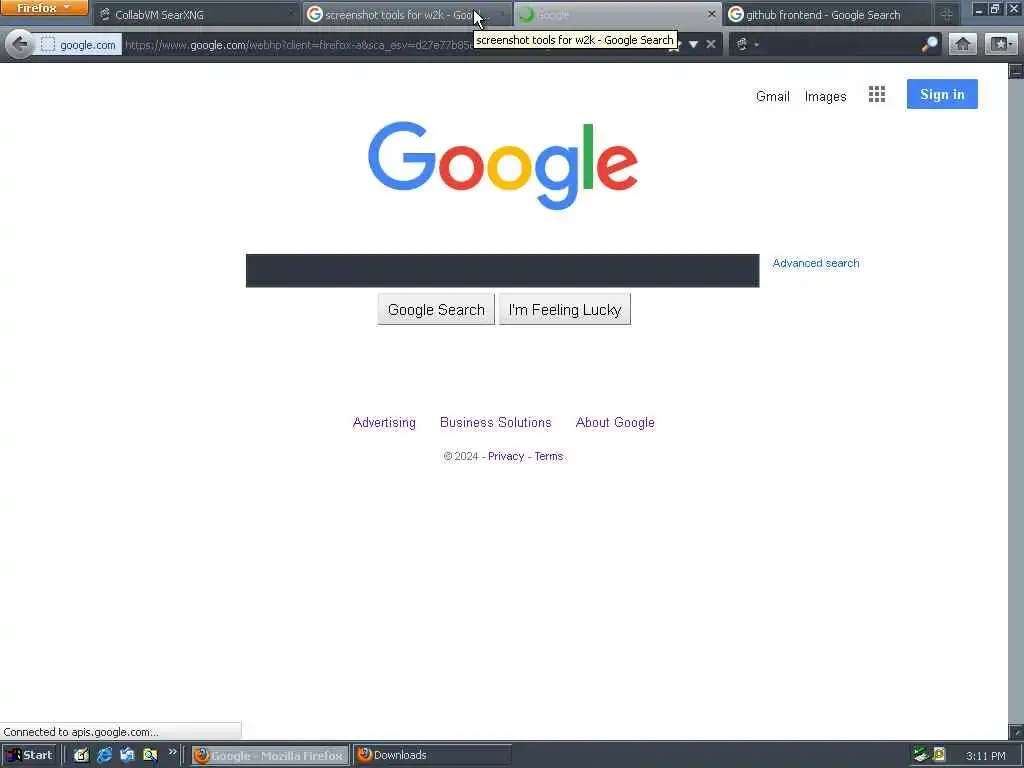
Task: Open Gmail link
Action: point(773,96)
